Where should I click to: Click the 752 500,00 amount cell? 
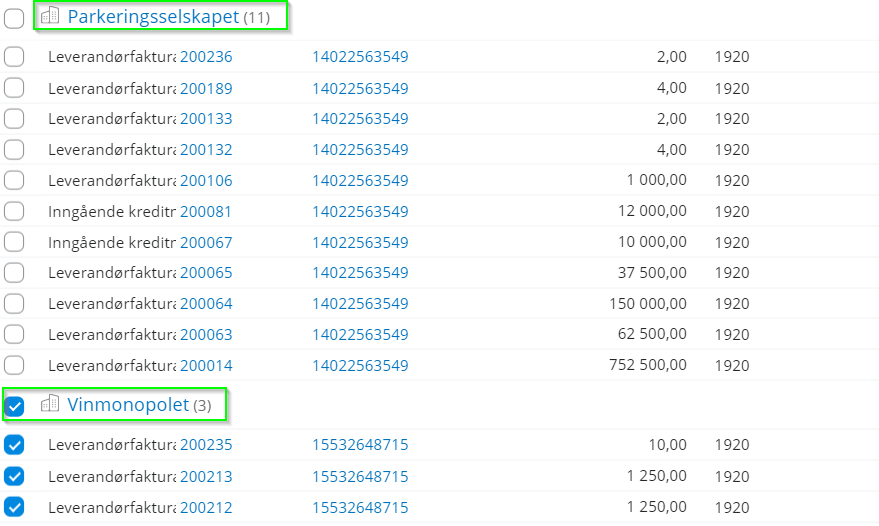point(648,365)
